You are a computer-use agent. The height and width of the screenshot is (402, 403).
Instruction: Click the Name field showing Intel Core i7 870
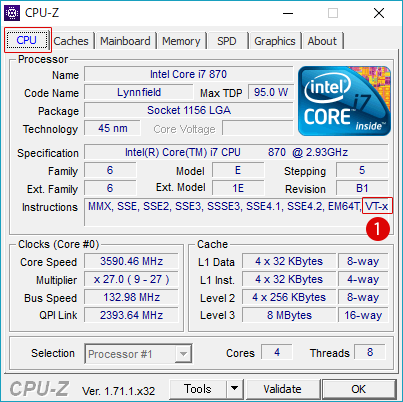point(189,74)
